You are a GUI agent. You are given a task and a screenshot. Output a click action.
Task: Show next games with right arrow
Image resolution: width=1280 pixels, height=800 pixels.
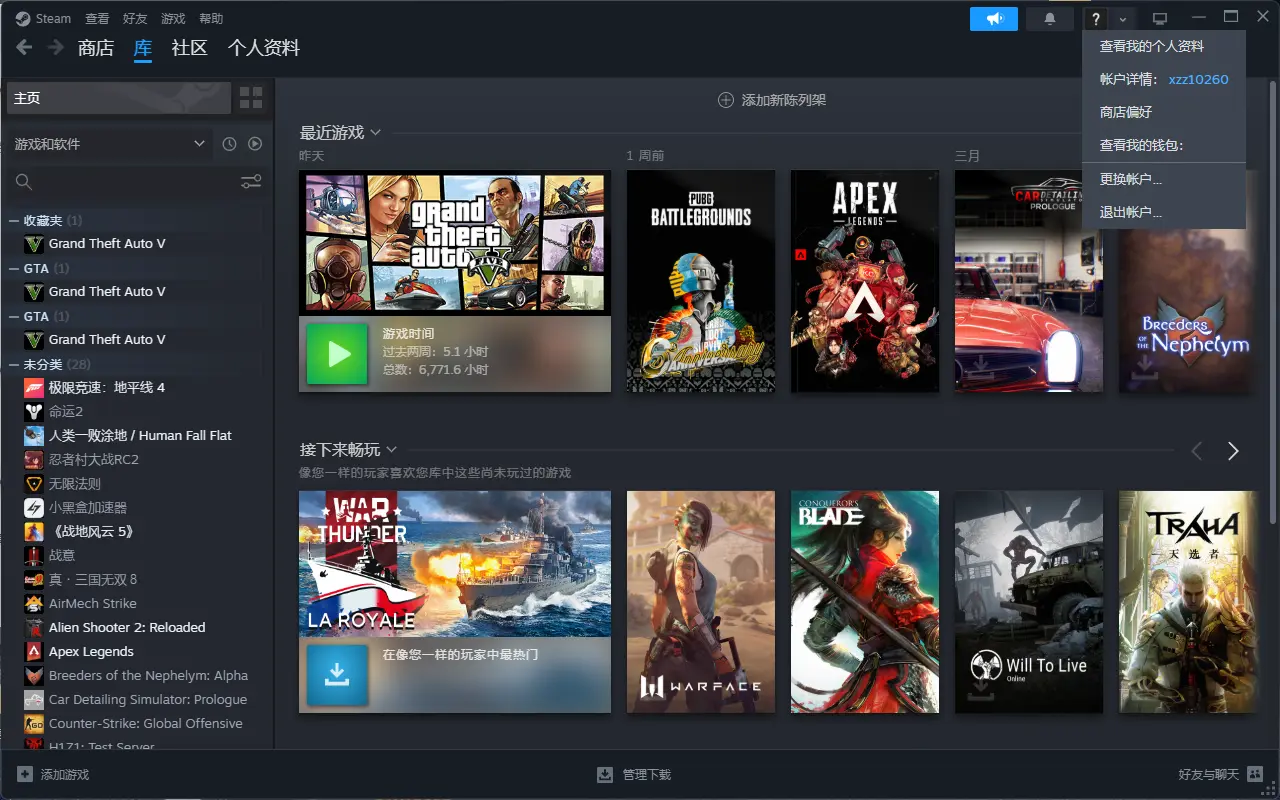click(x=1233, y=451)
